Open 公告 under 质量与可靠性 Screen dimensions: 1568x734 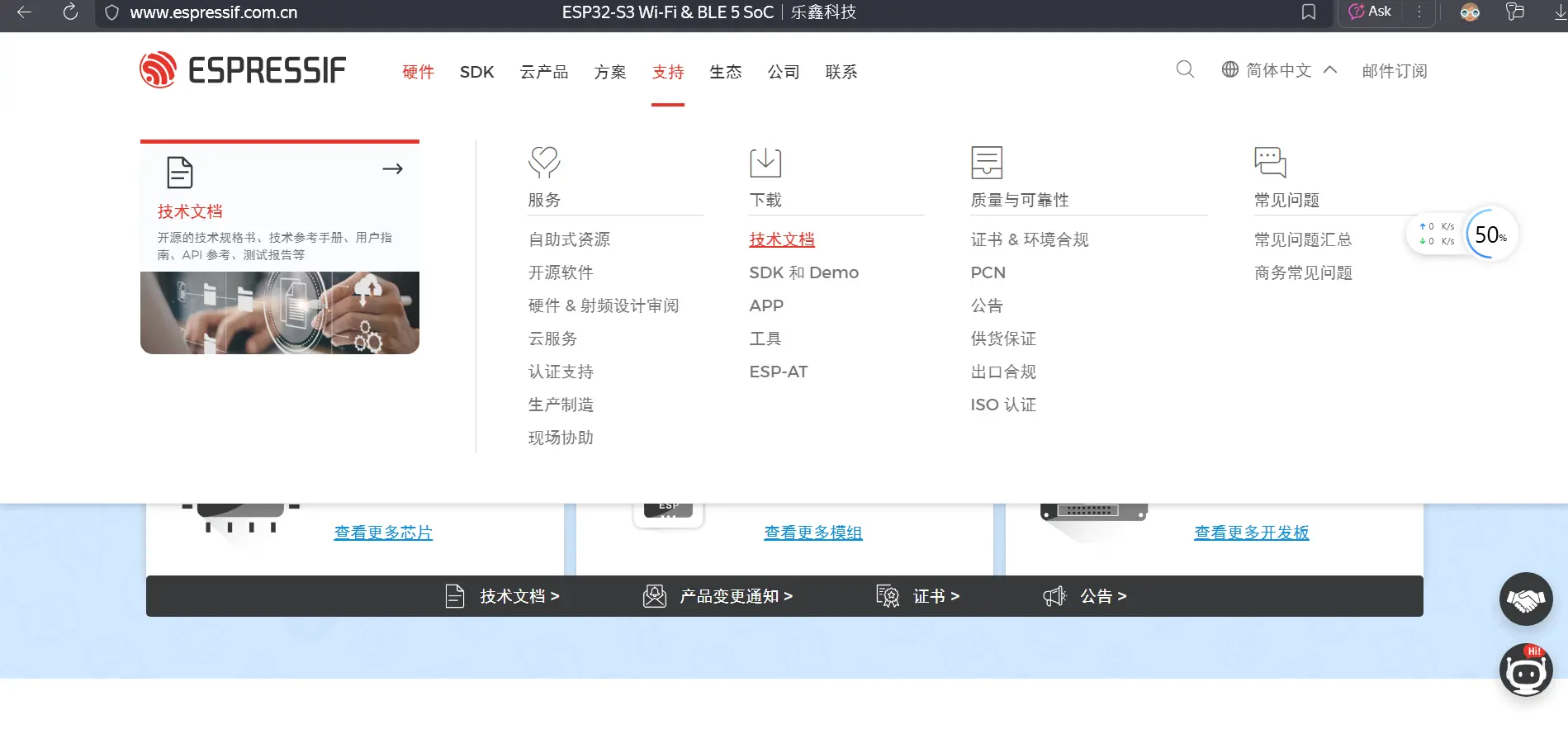coord(987,305)
